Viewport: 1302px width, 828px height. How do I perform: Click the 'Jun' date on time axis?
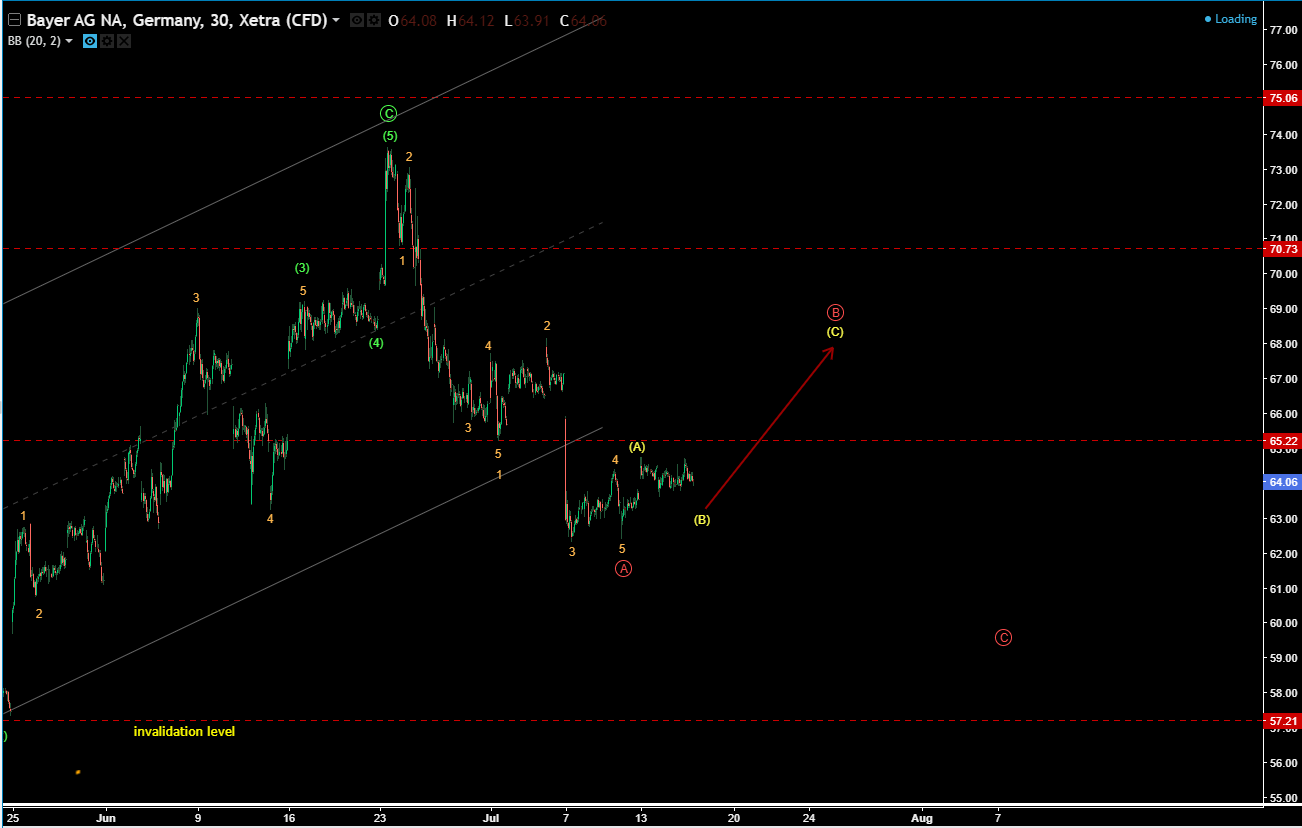point(107,817)
